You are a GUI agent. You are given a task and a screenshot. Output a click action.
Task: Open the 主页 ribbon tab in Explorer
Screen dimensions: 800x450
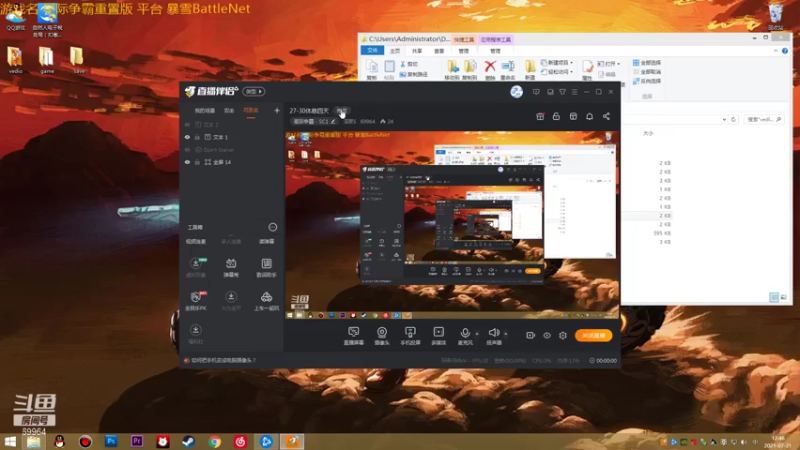[395, 51]
